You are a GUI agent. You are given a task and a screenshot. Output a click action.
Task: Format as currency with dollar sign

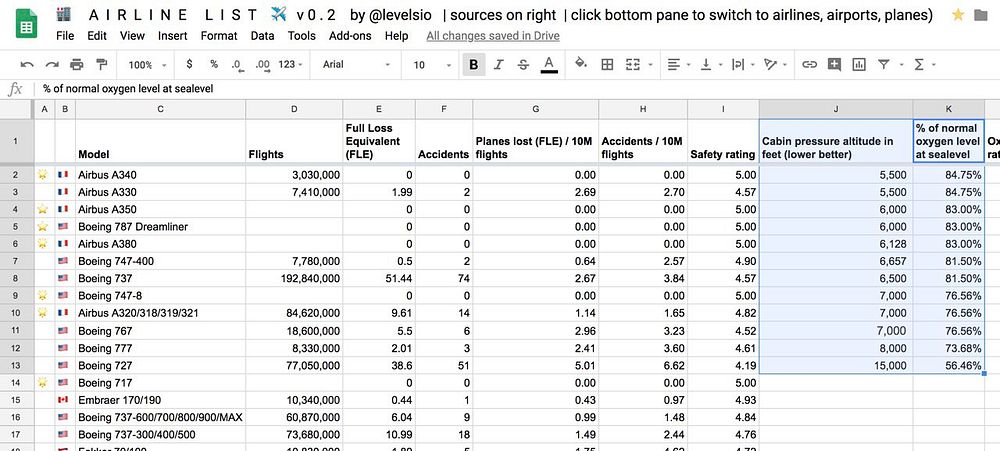pyautogui.click(x=189, y=64)
